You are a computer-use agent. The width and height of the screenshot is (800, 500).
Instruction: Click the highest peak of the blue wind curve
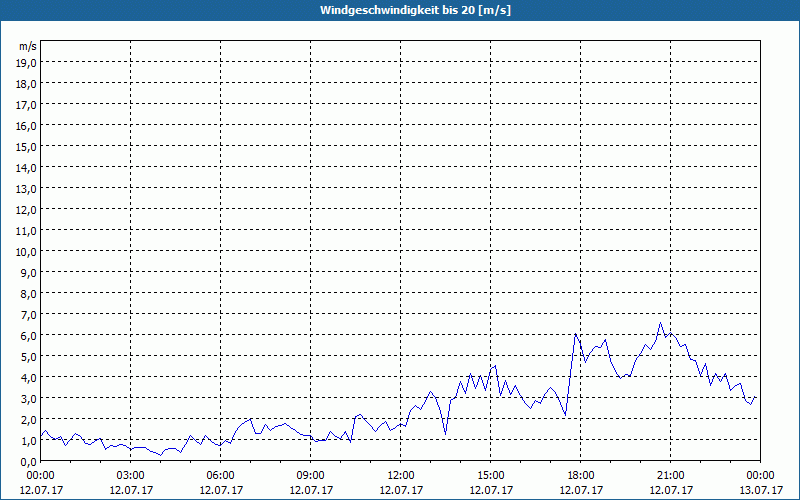(660, 323)
